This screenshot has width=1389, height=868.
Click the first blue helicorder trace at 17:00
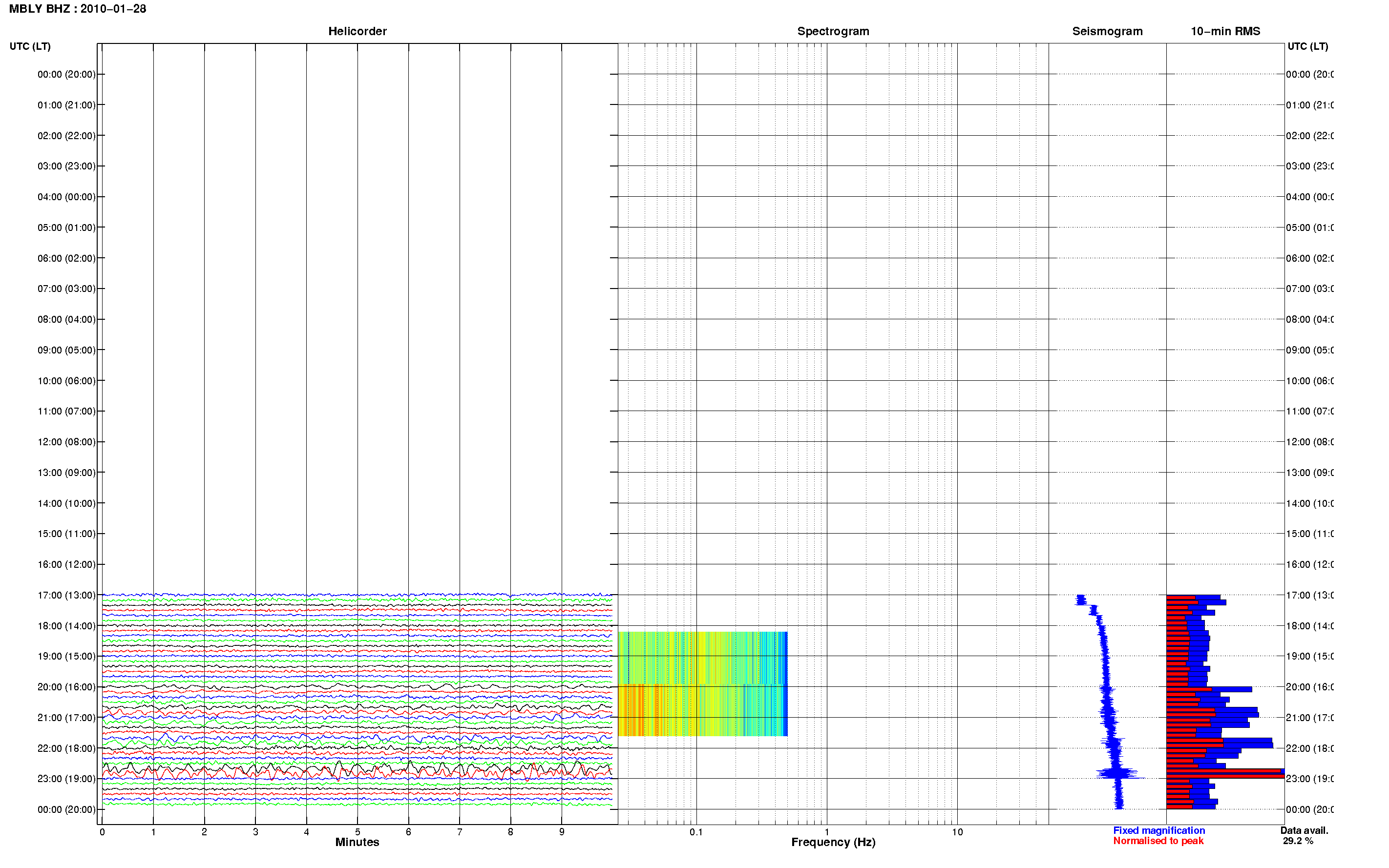pos(357,595)
